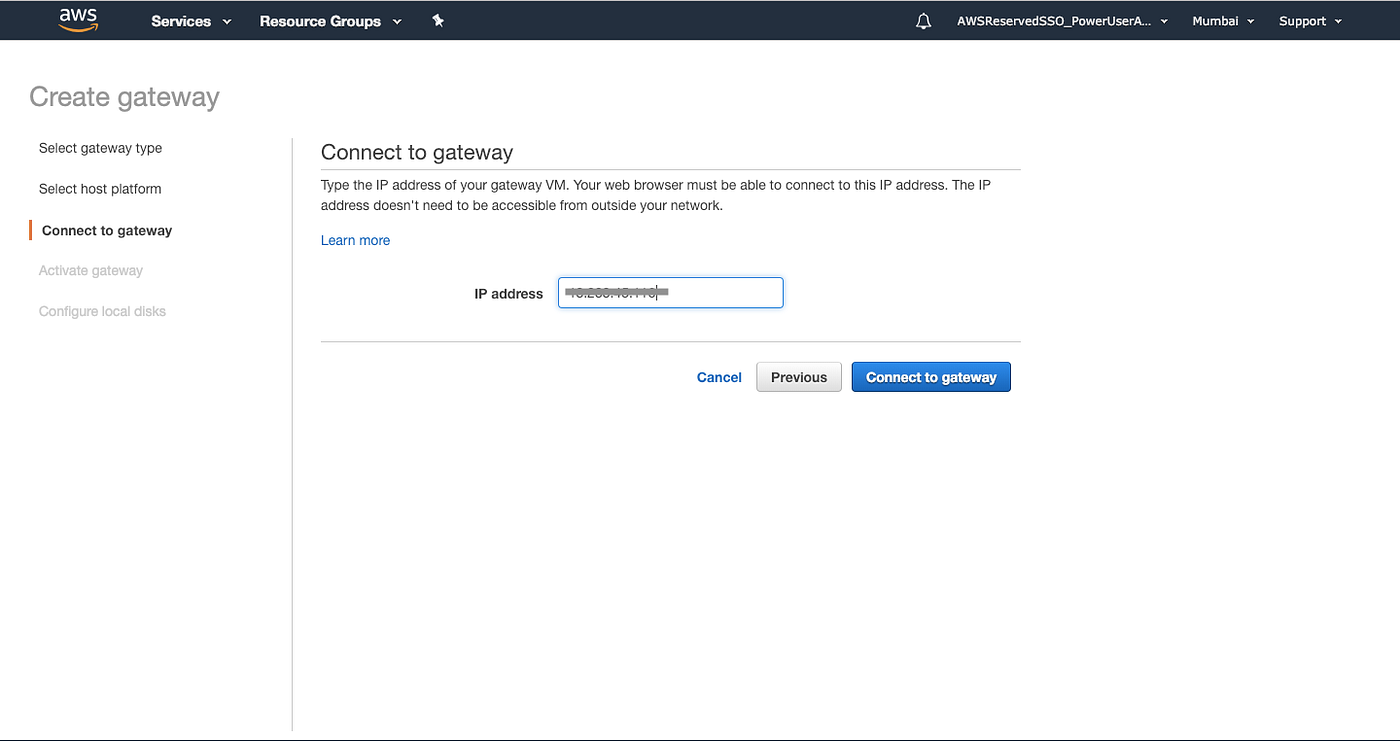
Task: Open the Services menu
Action: 181,20
